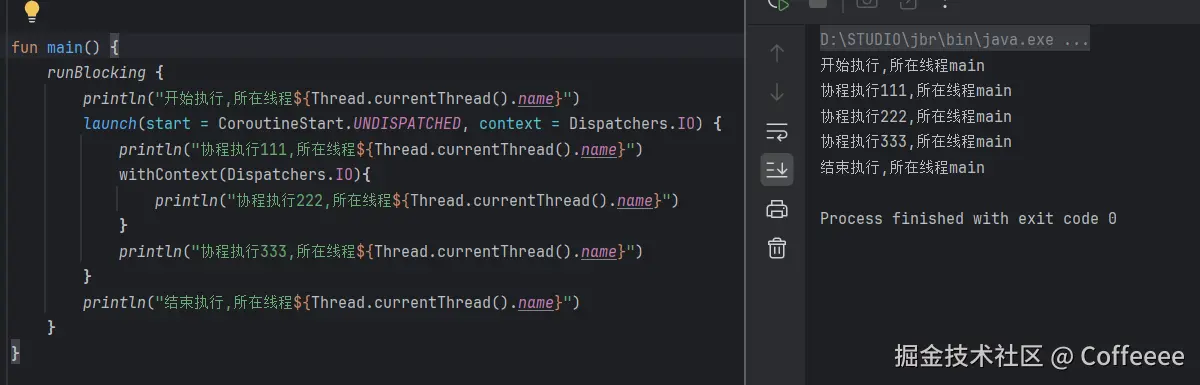The height and width of the screenshot is (385, 1200).
Task: Click the 'main' function name in code
Action: coord(65,47)
